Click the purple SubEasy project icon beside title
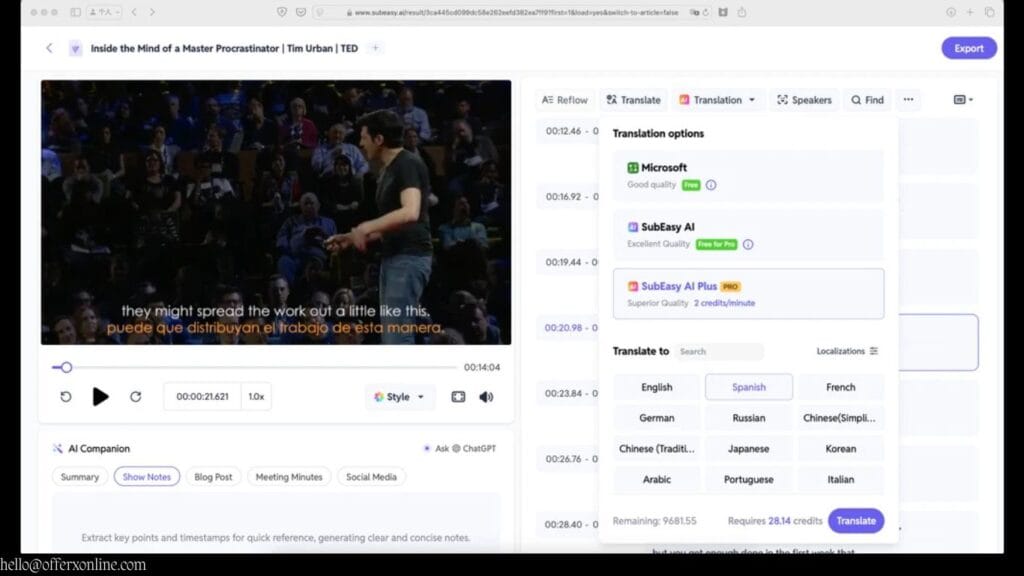The image size is (1024, 576). pos(75,48)
